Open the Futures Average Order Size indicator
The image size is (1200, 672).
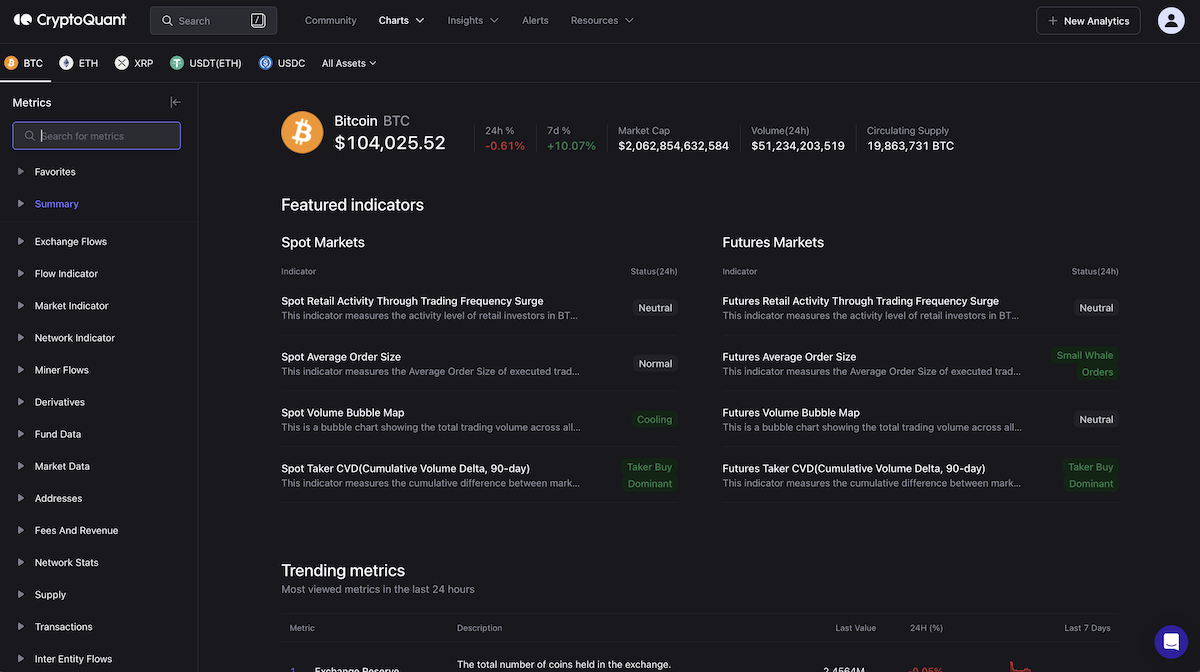point(789,357)
